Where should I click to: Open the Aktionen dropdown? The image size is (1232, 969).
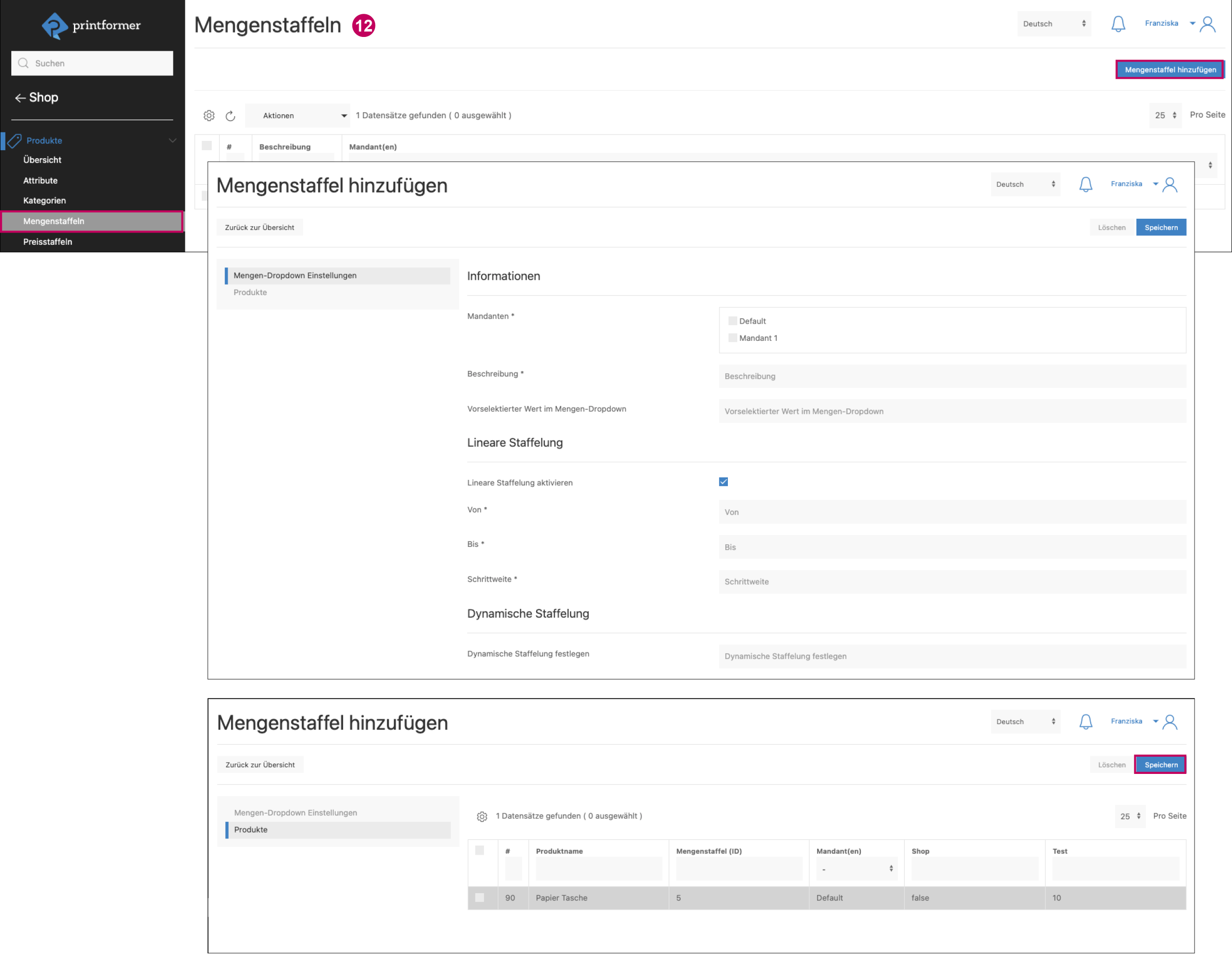tap(298, 116)
